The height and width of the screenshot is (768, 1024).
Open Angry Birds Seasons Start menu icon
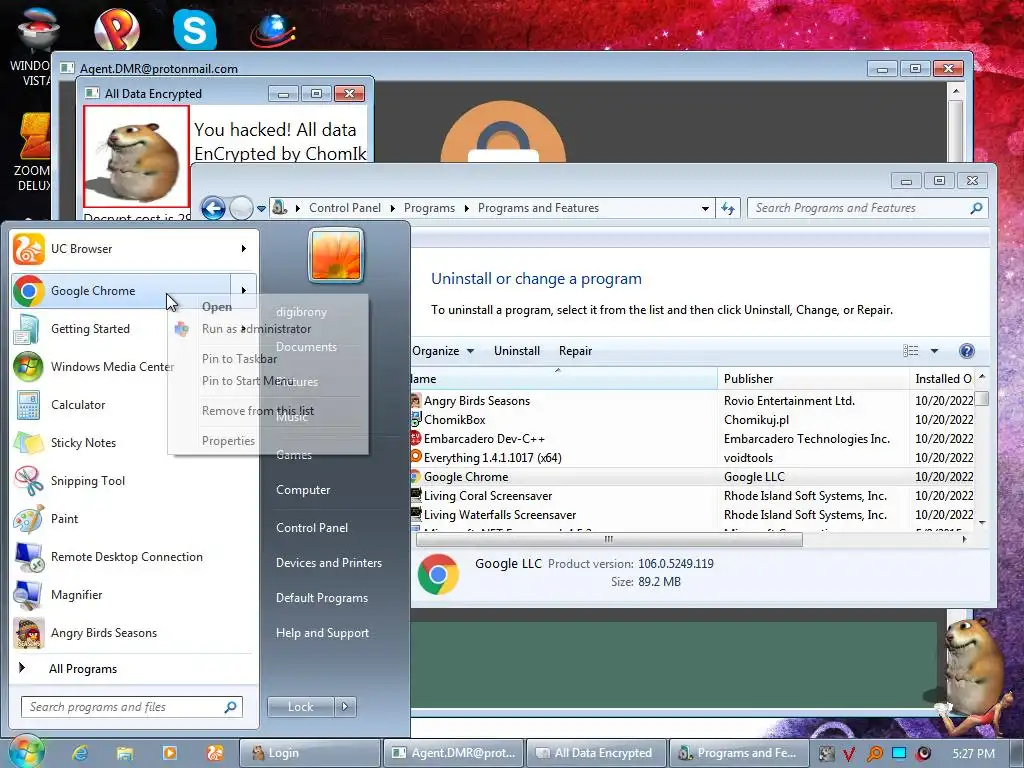29,632
